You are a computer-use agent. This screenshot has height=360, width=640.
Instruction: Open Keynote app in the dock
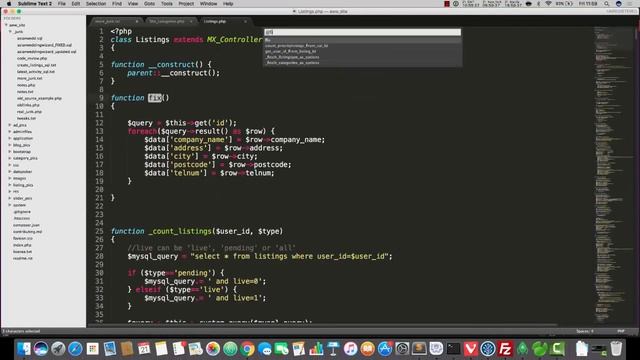tap(333, 349)
